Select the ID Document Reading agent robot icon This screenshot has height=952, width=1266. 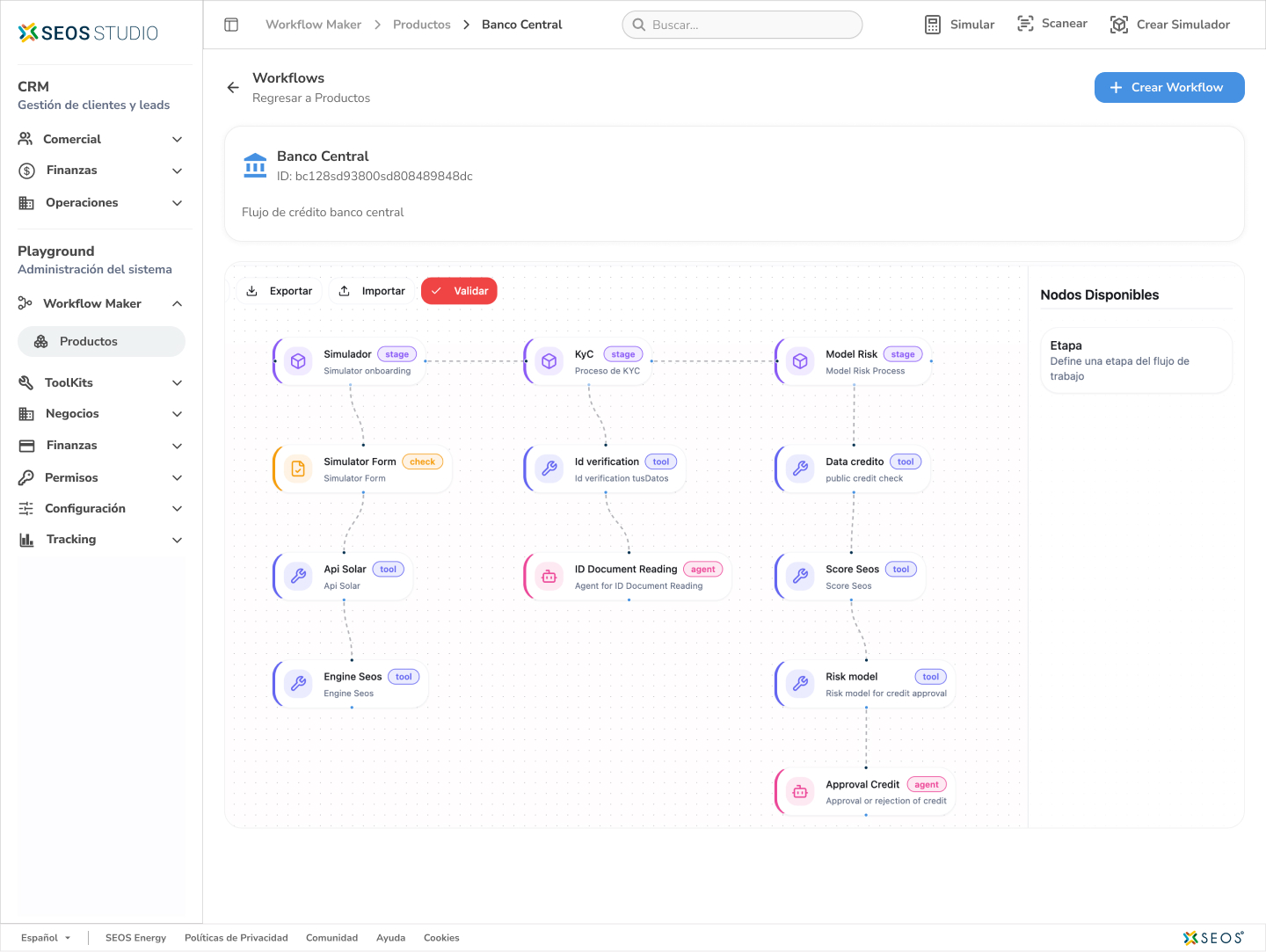coord(549,577)
